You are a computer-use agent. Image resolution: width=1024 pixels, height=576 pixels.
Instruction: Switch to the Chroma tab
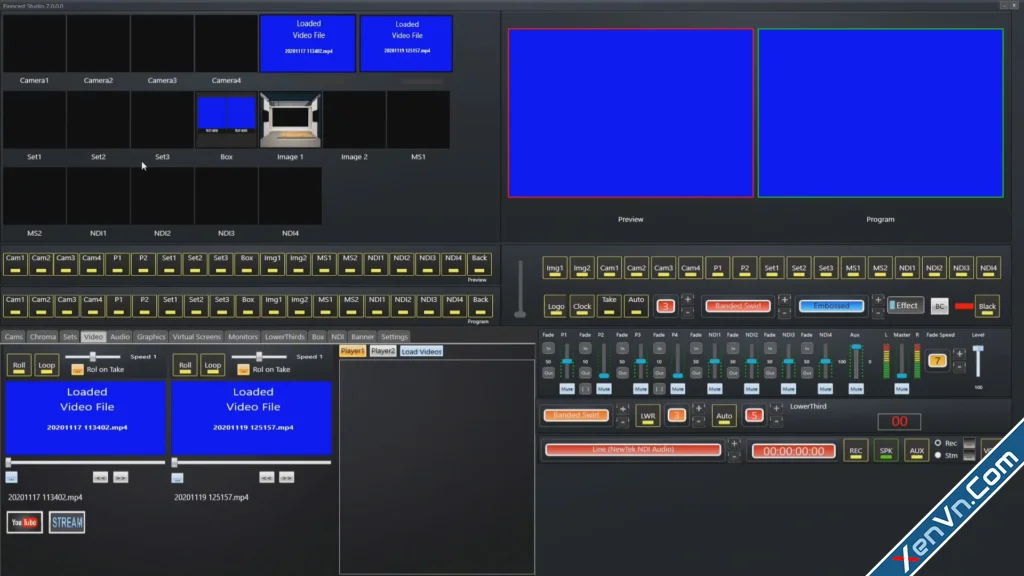tap(42, 337)
